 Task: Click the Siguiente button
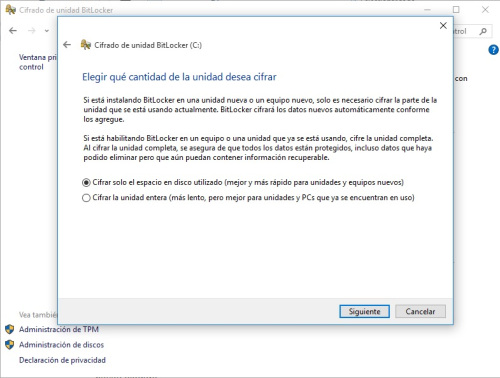coord(364,311)
